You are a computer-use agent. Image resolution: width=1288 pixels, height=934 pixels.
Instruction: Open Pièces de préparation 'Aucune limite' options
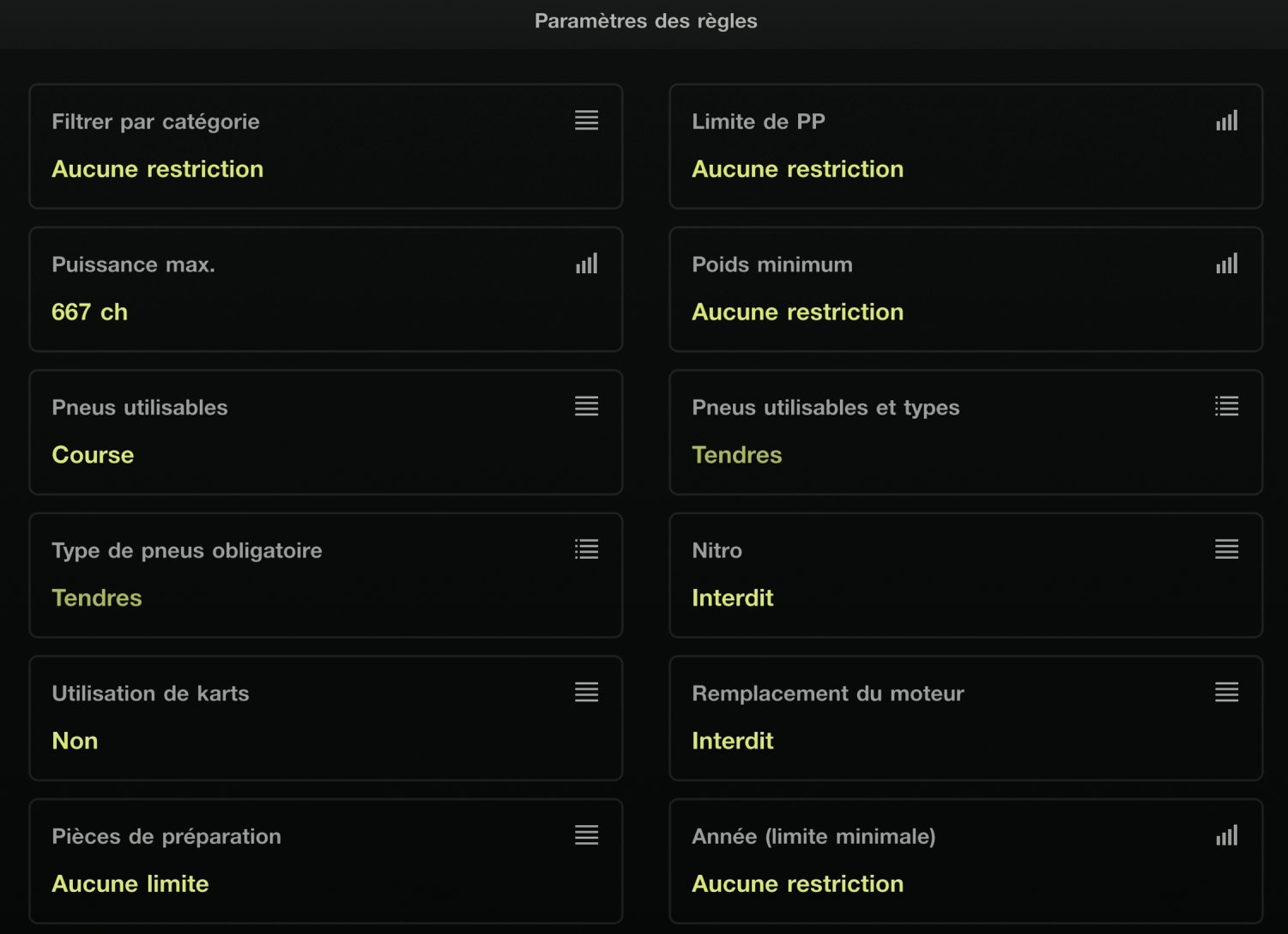(x=130, y=883)
